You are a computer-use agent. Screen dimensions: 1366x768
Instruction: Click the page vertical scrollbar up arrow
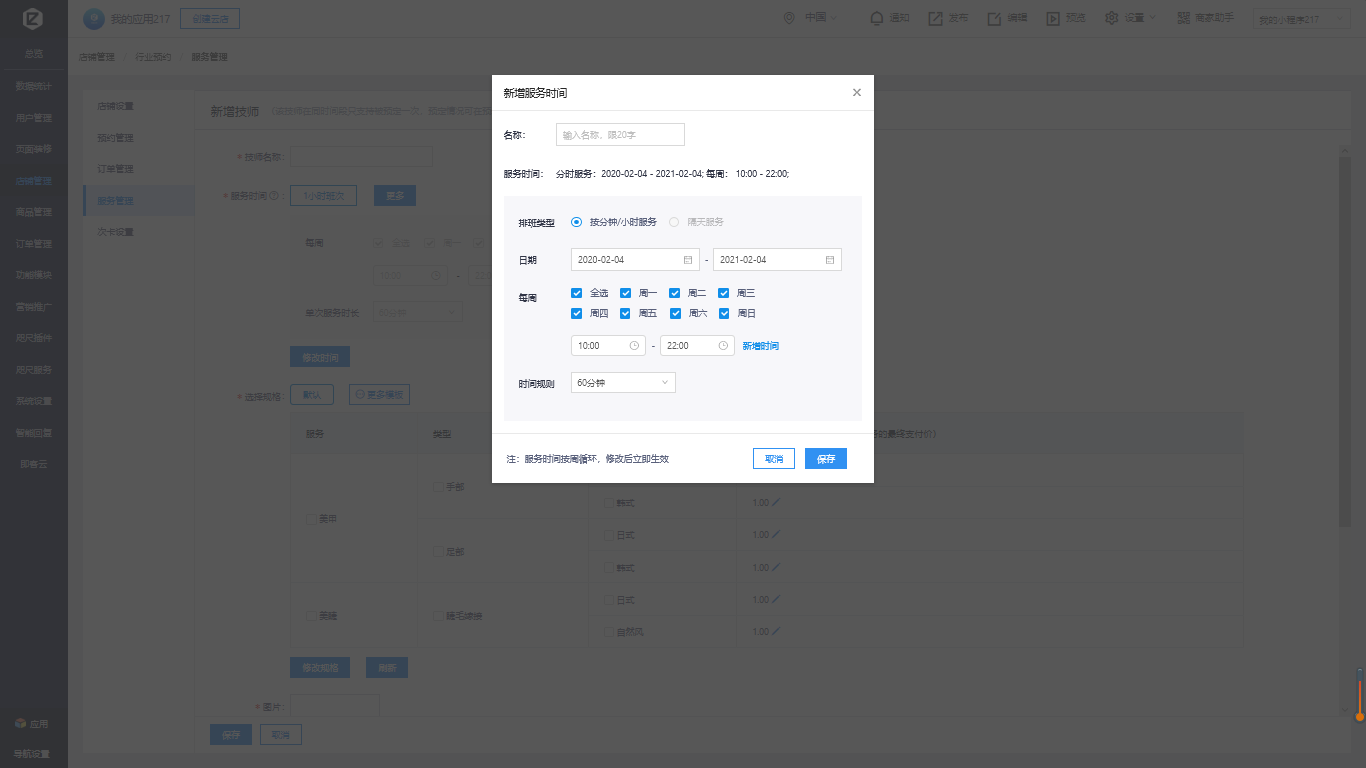tap(1344, 150)
